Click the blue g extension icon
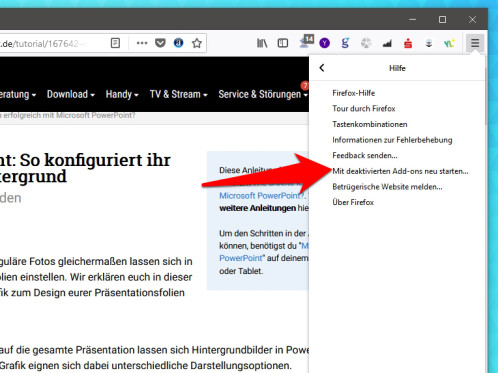 [x=345, y=43]
